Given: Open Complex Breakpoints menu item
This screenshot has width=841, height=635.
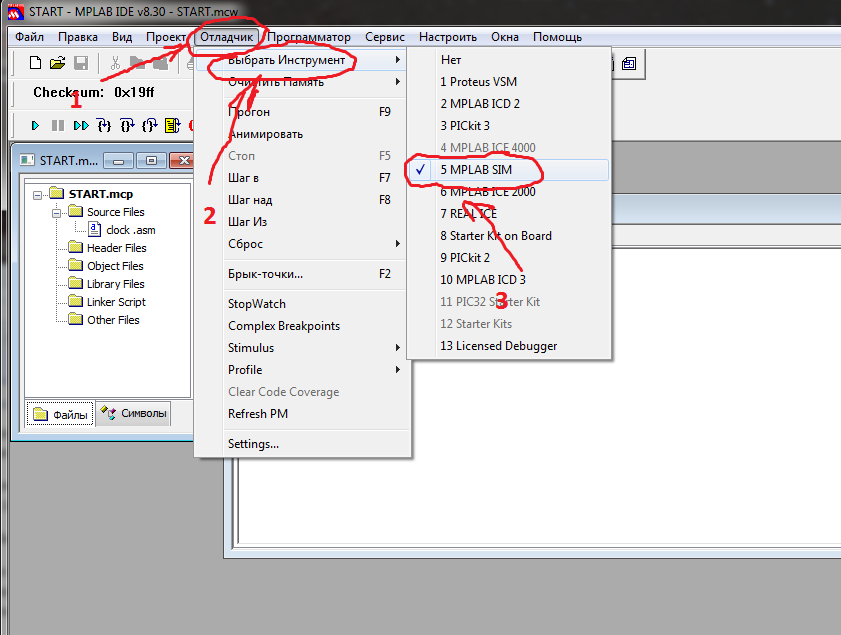Looking at the screenshot, I should coord(303,326).
